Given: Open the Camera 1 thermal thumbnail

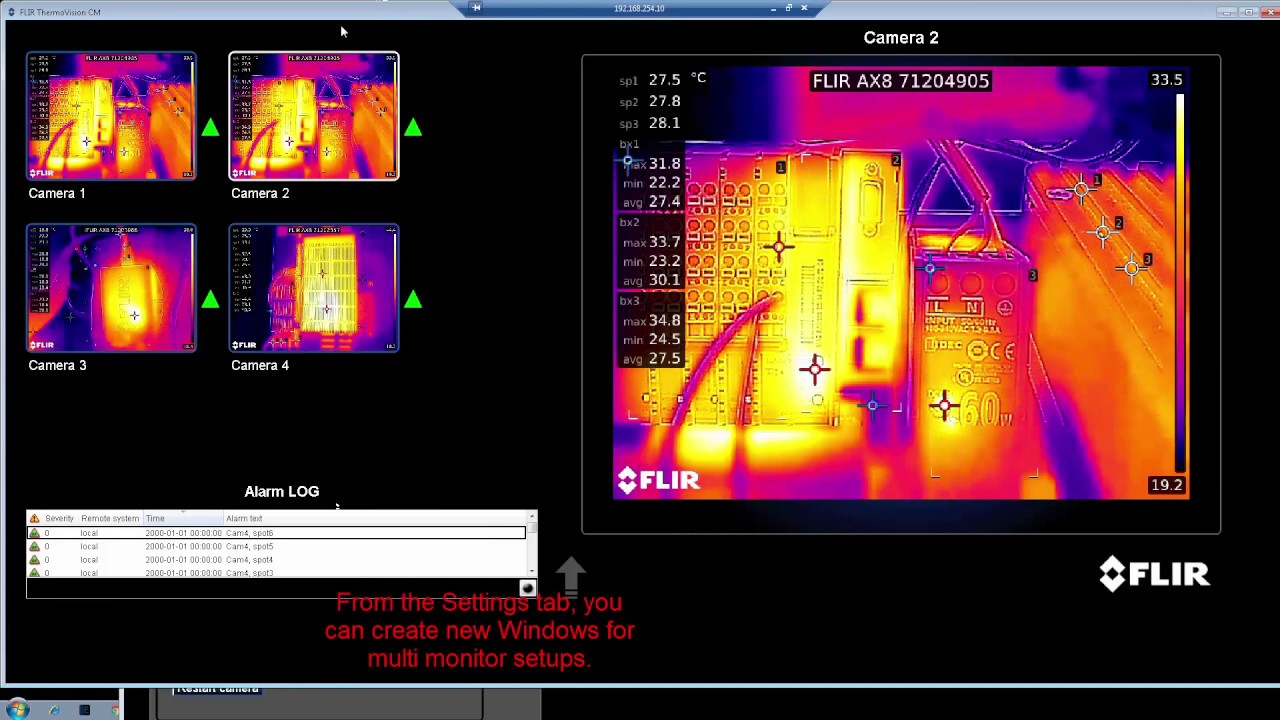Looking at the screenshot, I should pos(111,116).
